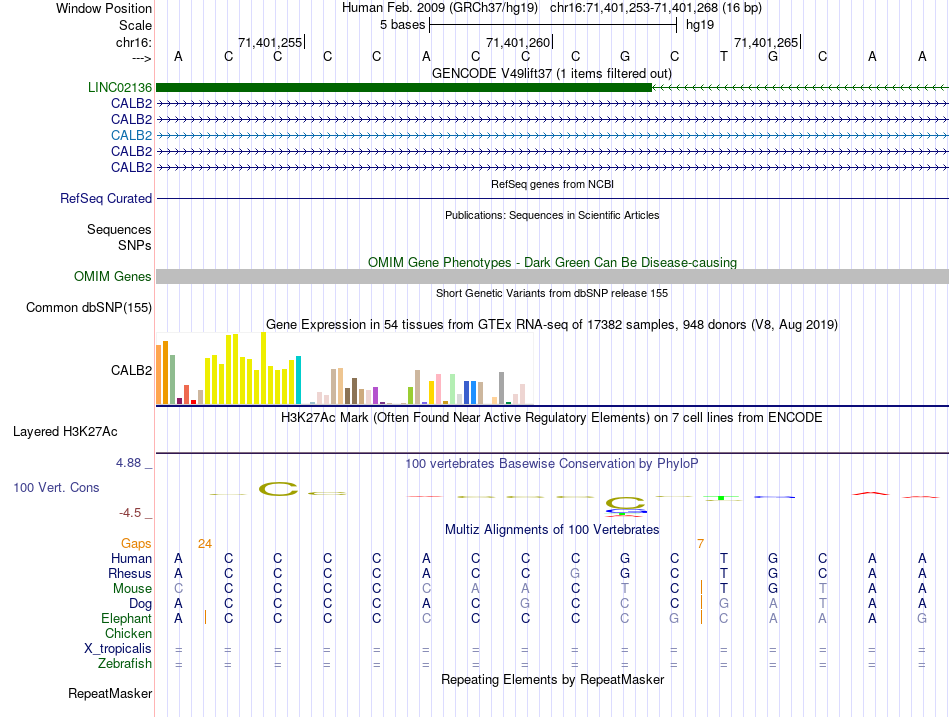Open the Common dbSNP(155) track label

[88, 307]
